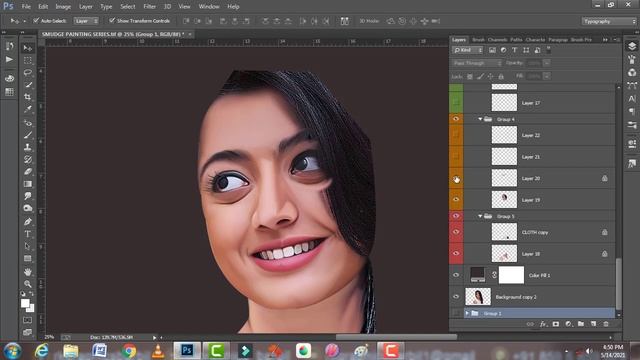Click the Layers panel vertical scrollbar
This screenshot has height=360, width=640.
(x=618, y=283)
